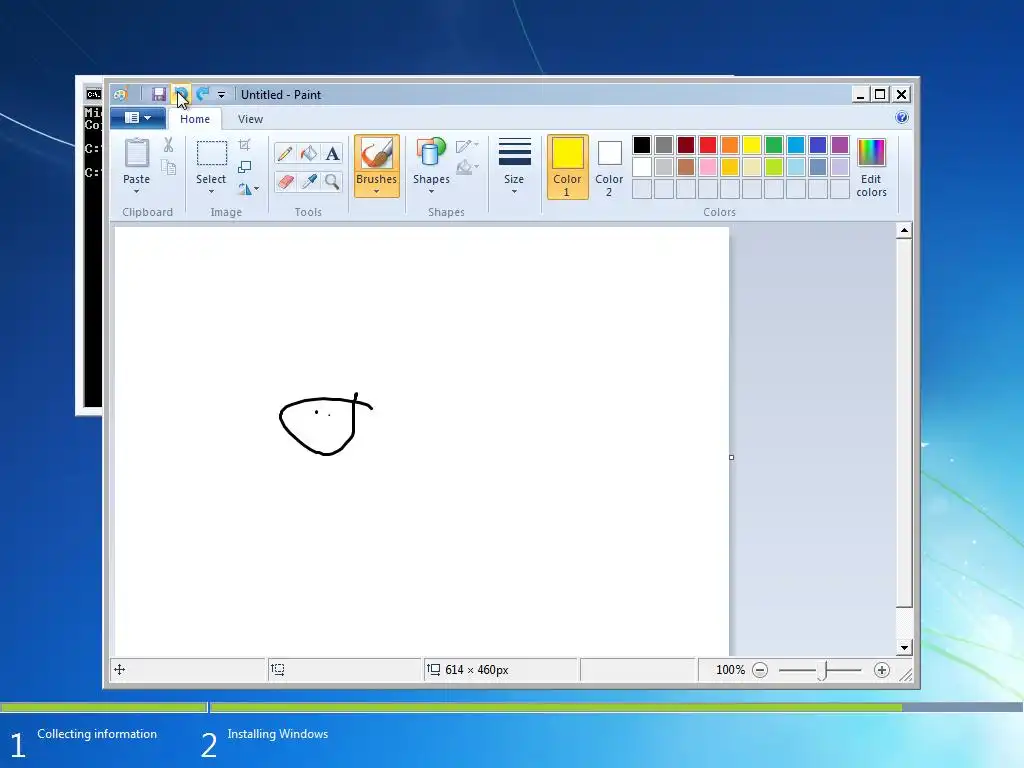Expand the Paste options arrow
Viewport: 1024px width, 768px height.
[x=136, y=191]
